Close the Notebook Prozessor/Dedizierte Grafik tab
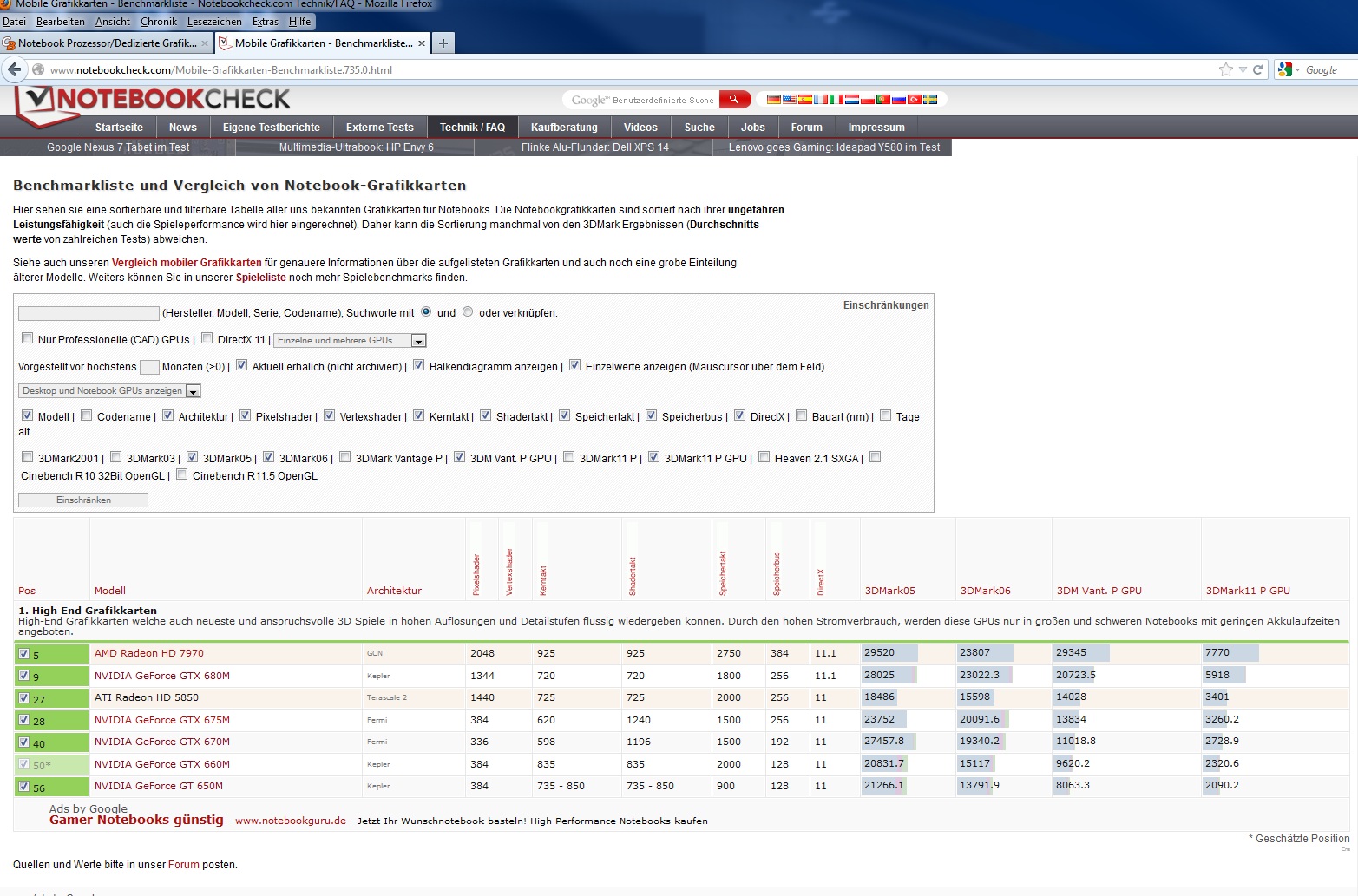1358x896 pixels. (205, 43)
